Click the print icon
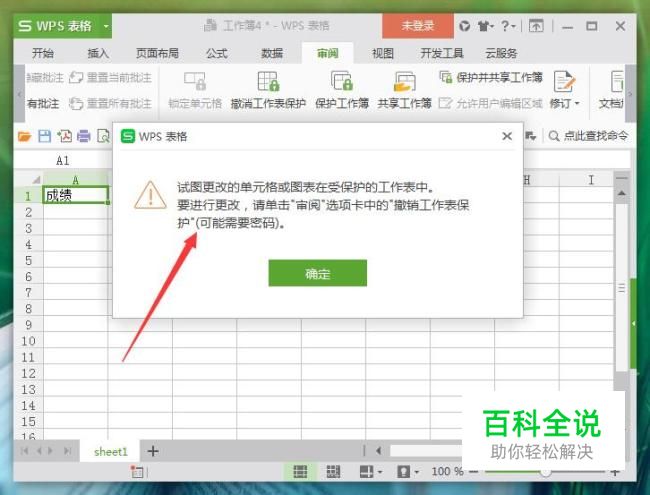 (x=84, y=136)
